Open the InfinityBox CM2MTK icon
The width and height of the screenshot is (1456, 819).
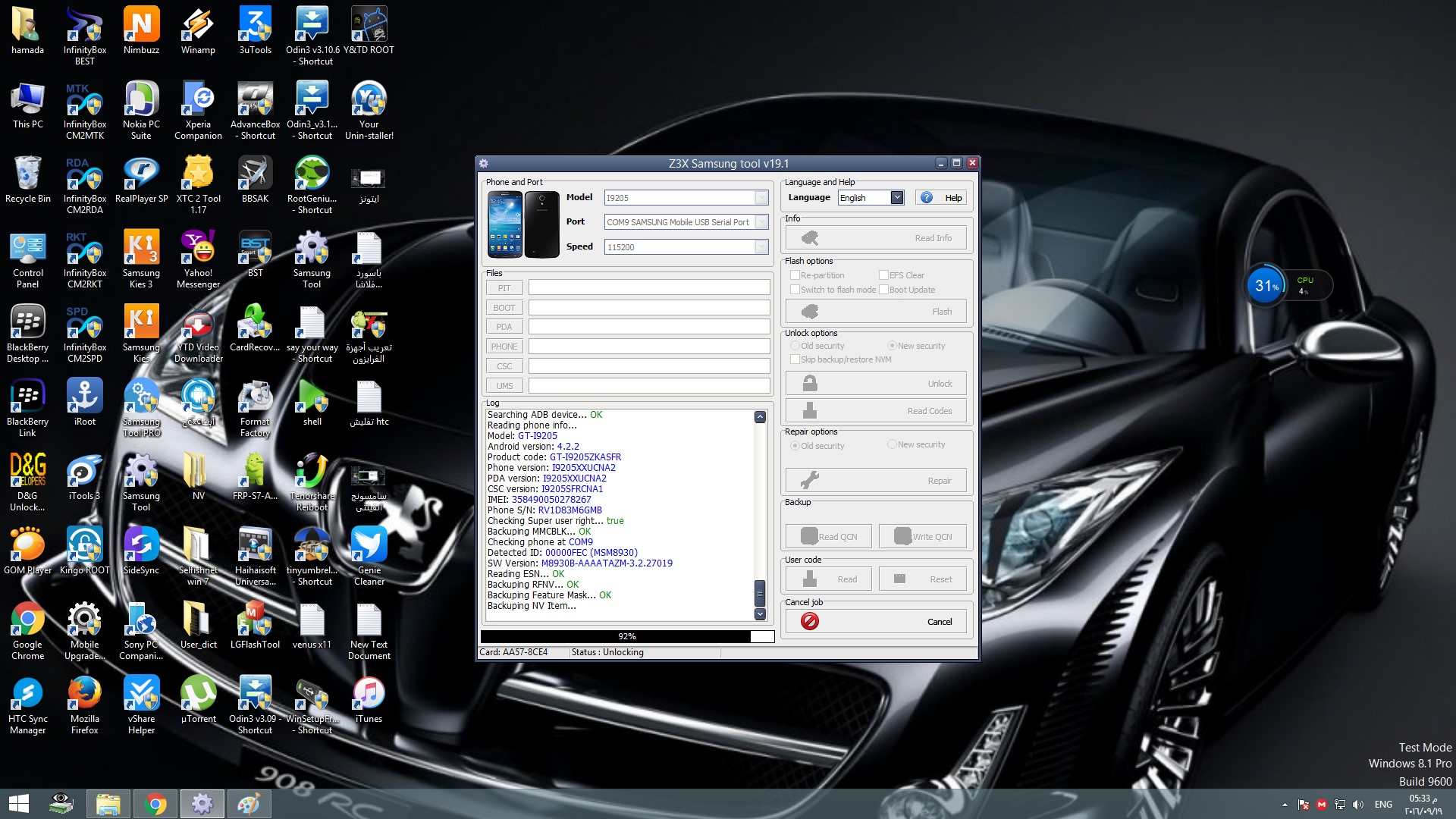point(85,110)
